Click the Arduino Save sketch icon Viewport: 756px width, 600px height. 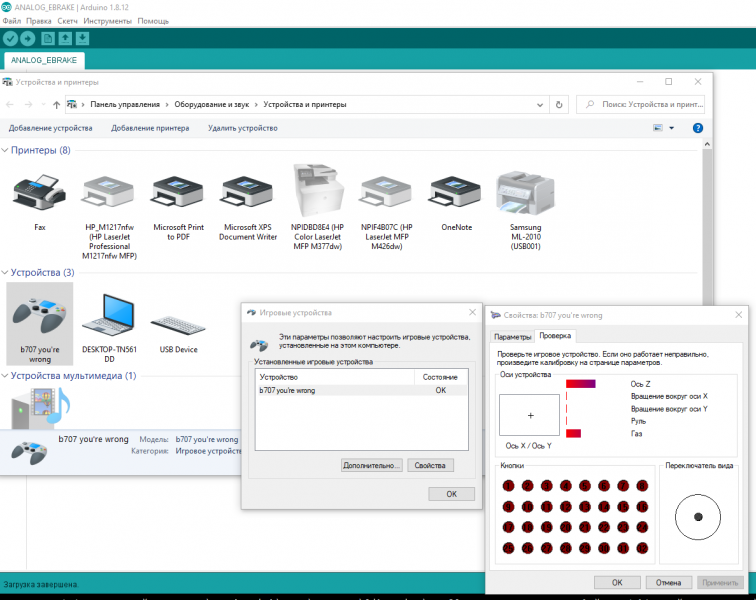point(82,39)
